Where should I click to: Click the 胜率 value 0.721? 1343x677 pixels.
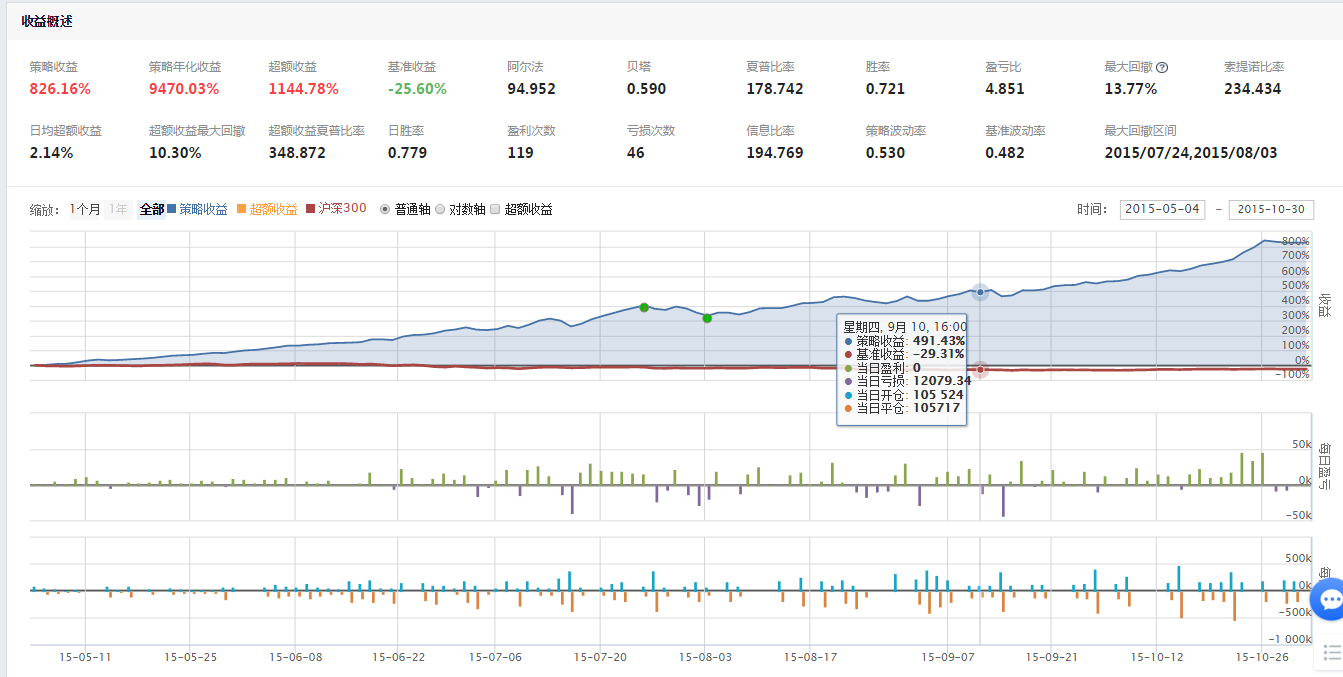pyautogui.click(x=886, y=89)
